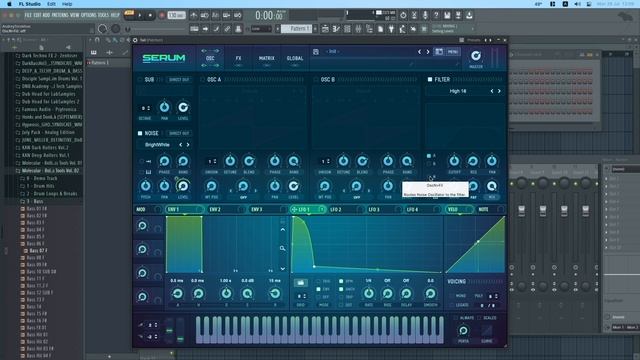
Task: Open the High 18 filter type menu
Action: 458,91
